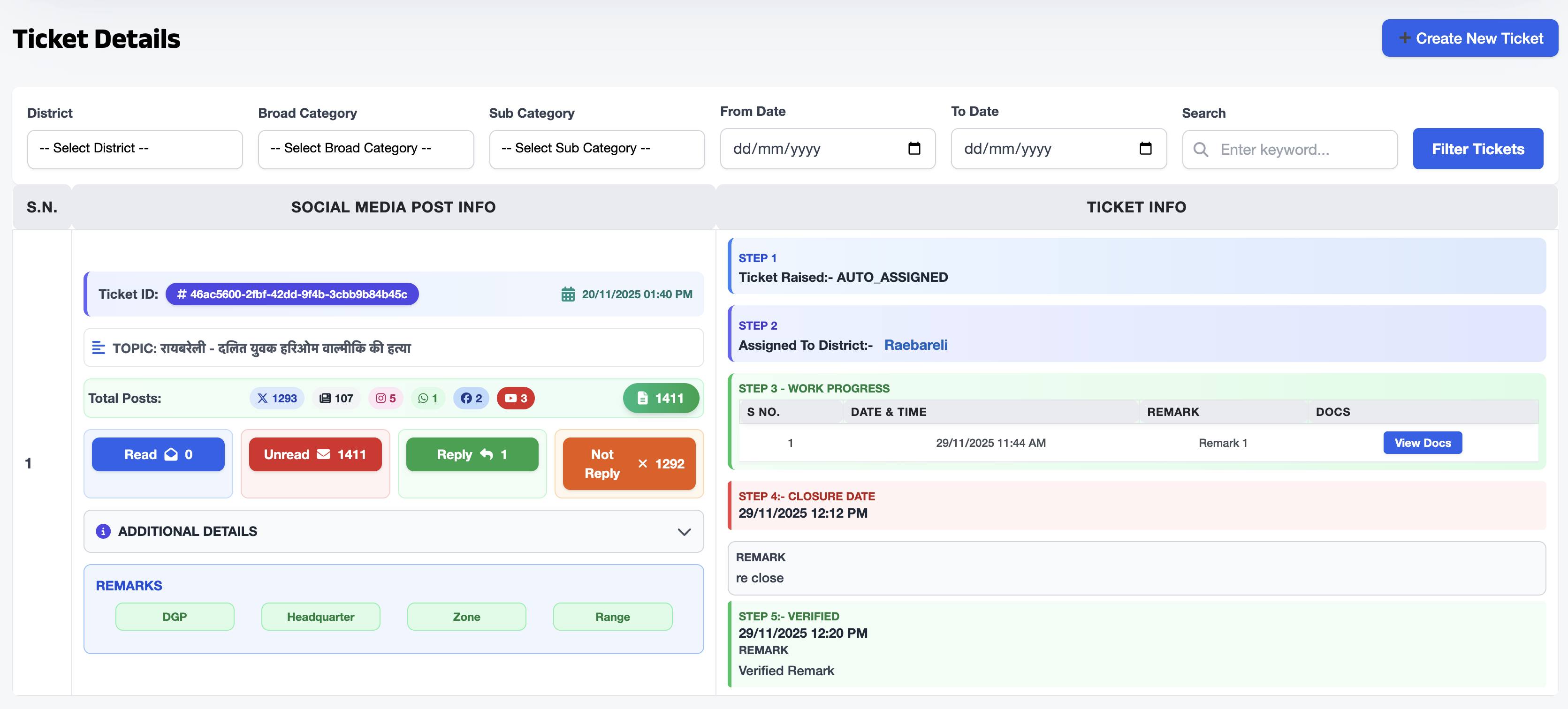Open the To Date calendar picker icon
Viewport: 1568px width, 709px height.
tap(1145, 149)
